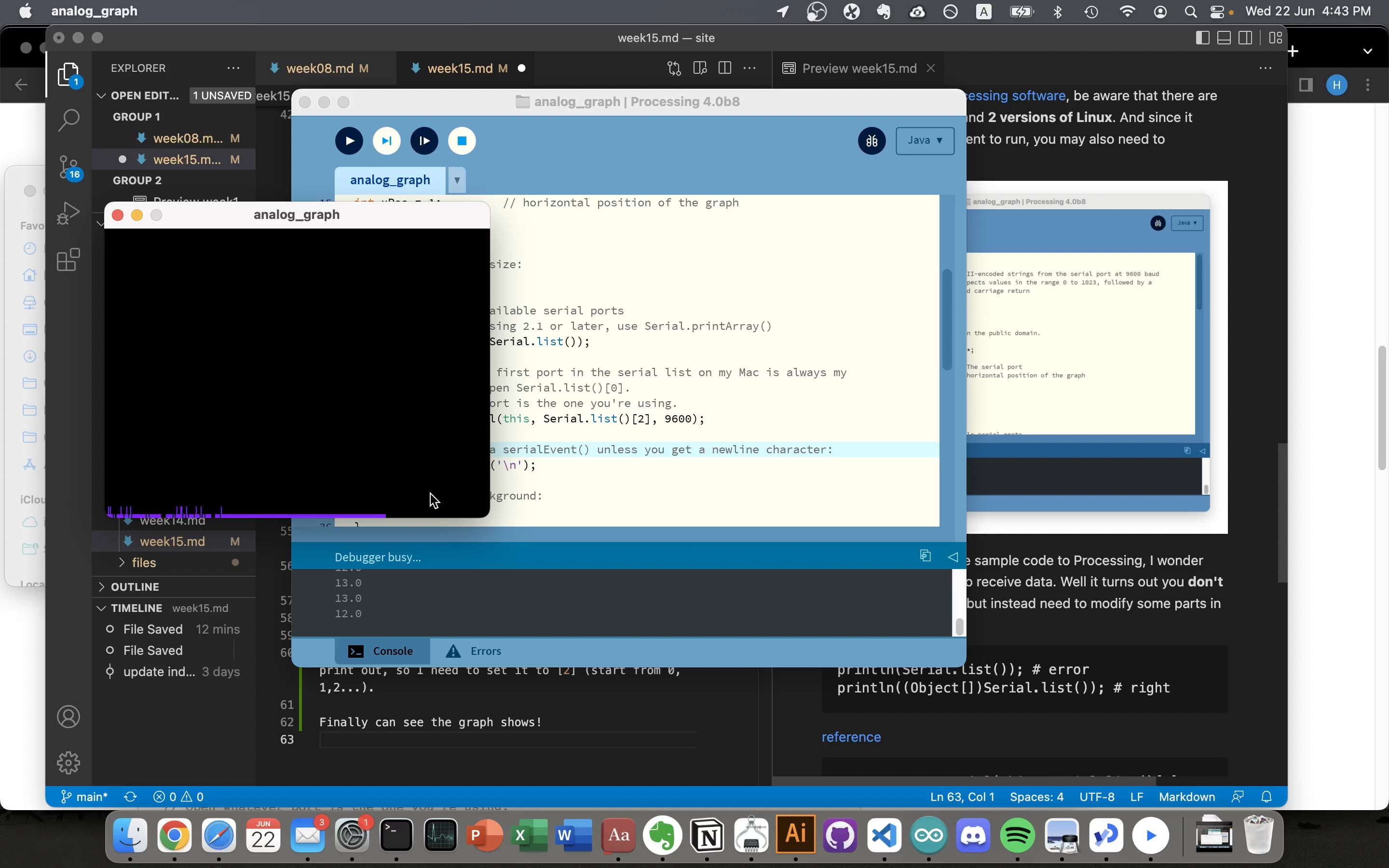Expand the OUTLINE section

point(135,587)
